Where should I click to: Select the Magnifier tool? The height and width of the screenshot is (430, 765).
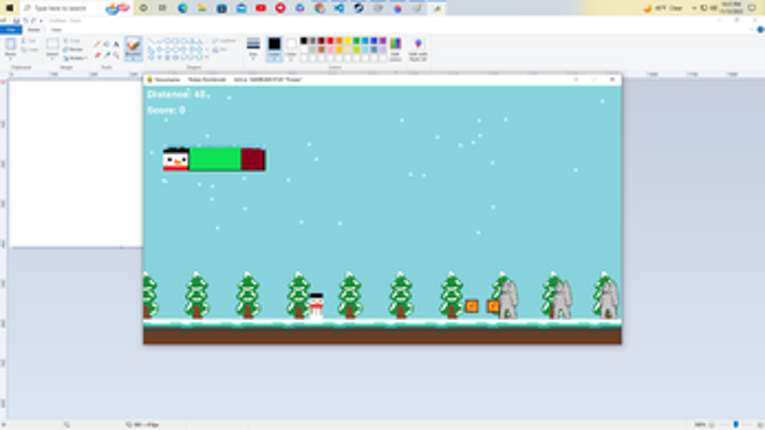tap(116, 55)
